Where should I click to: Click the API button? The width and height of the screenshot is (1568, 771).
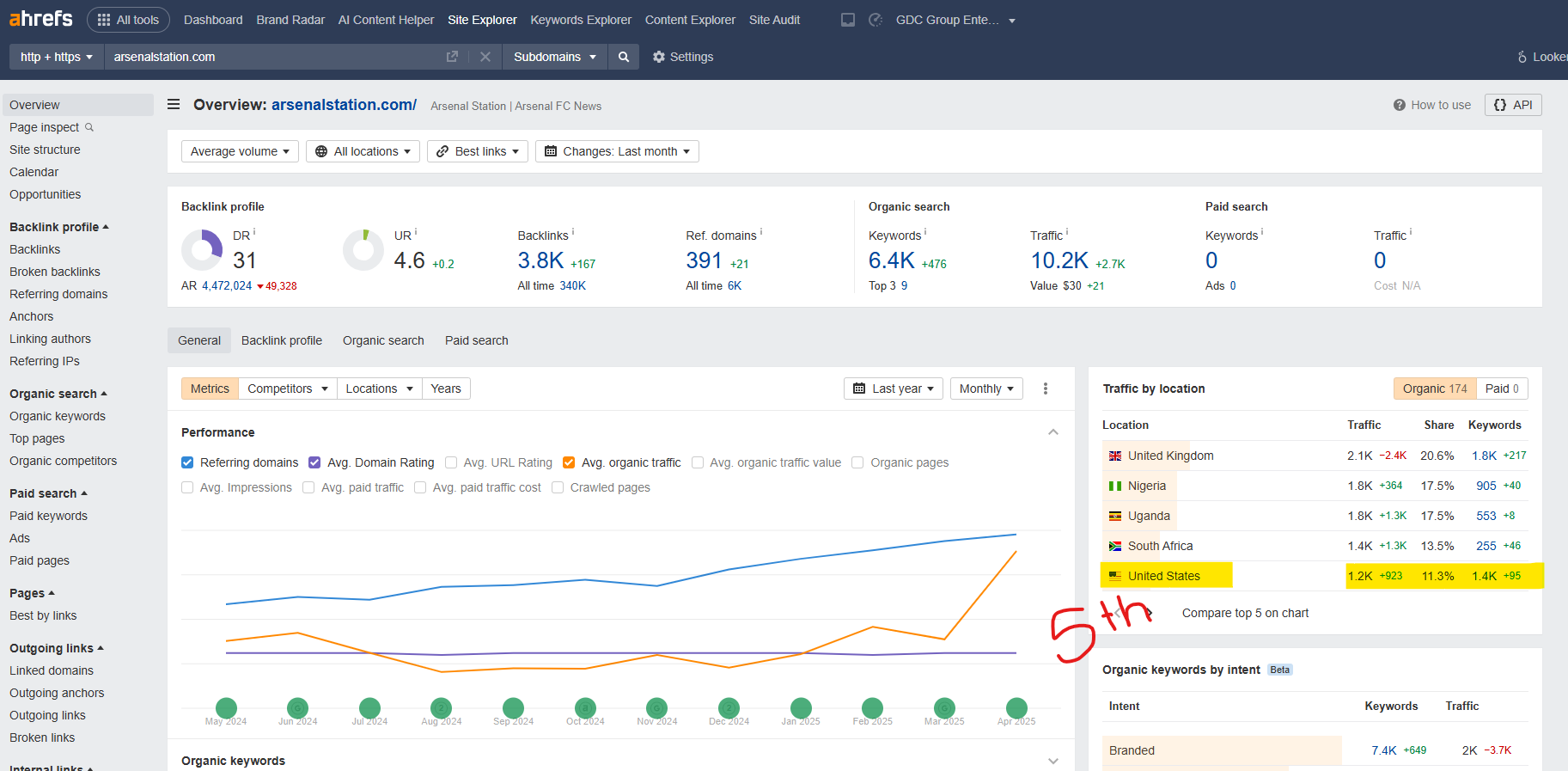point(1513,105)
